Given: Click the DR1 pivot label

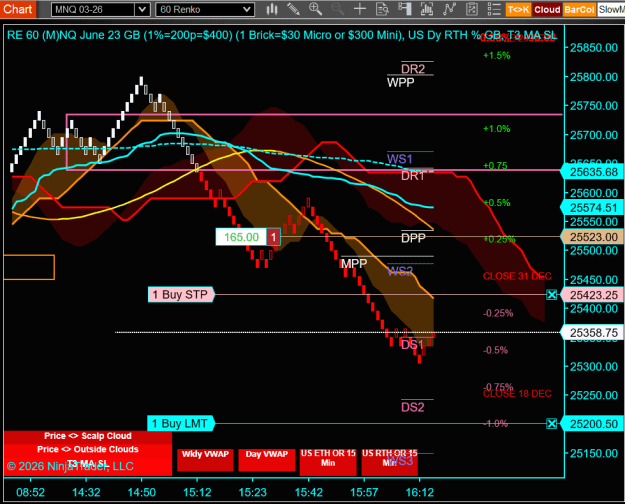Looking at the screenshot, I should point(413,176).
